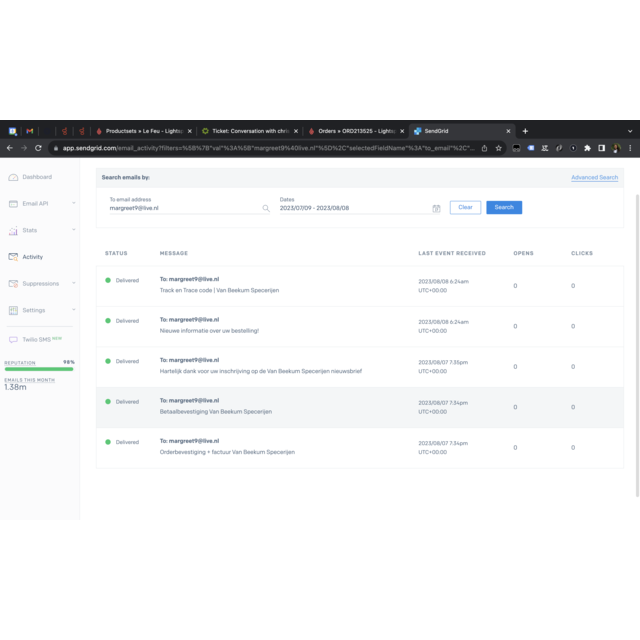Click the magnifier icon in email field
Image resolution: width=640 pixels, height=640 pixels.
coord(266,208)
